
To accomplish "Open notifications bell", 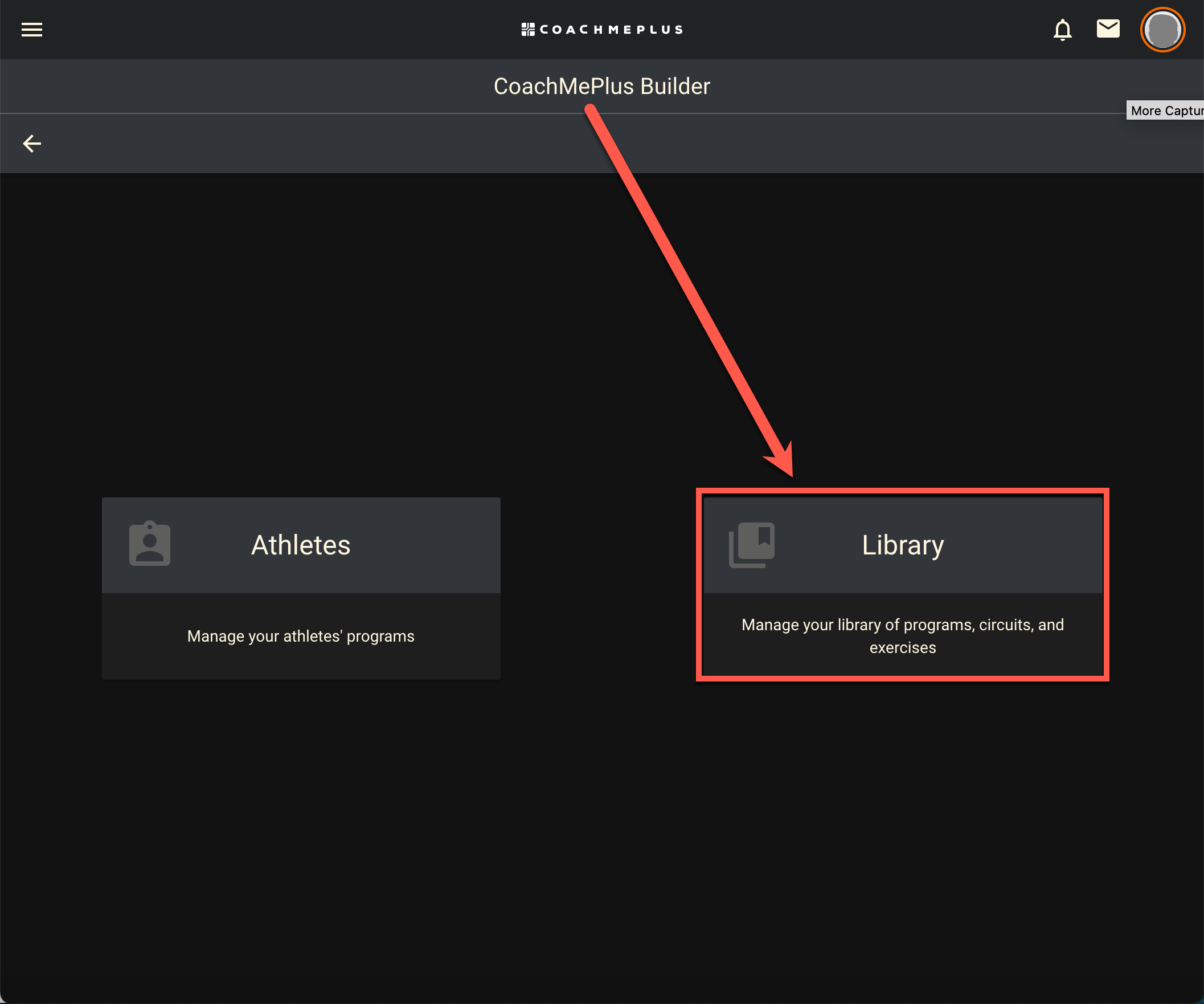I will pos(1062,30).
